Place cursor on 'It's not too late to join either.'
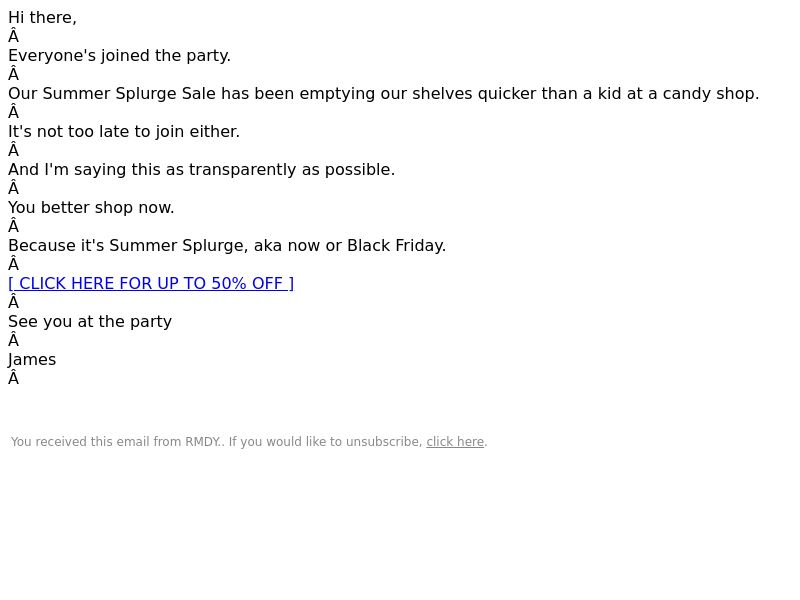This screenshot has width=800, height=600. (x=124, y=132)
